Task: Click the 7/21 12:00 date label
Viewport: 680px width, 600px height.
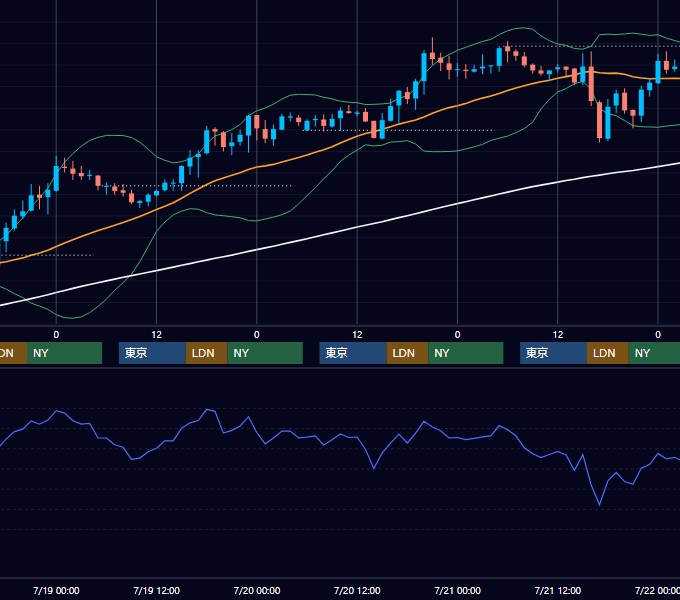Action: click(x=558, y=590)
